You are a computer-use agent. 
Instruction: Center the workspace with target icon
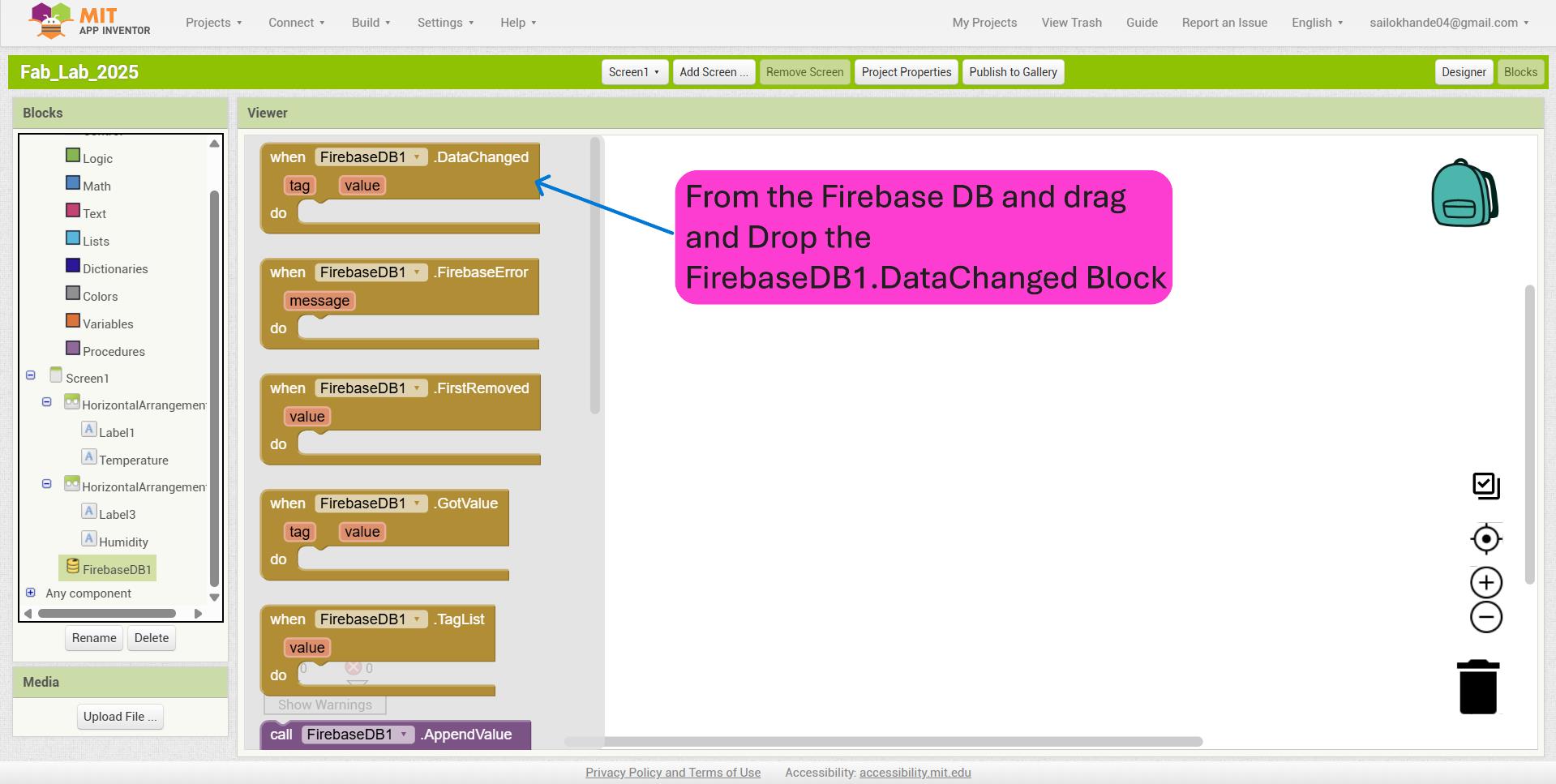[1485, 538]
